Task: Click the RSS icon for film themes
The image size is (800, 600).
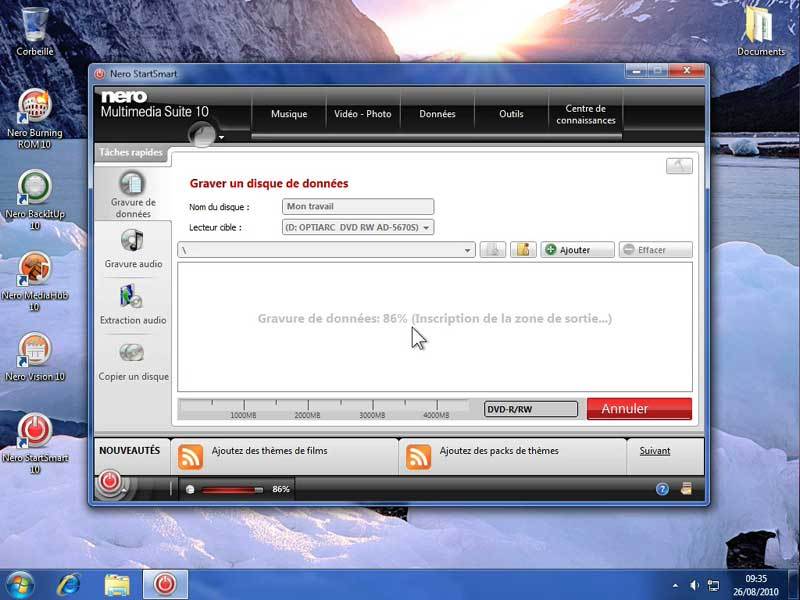Action: [190, 457]
